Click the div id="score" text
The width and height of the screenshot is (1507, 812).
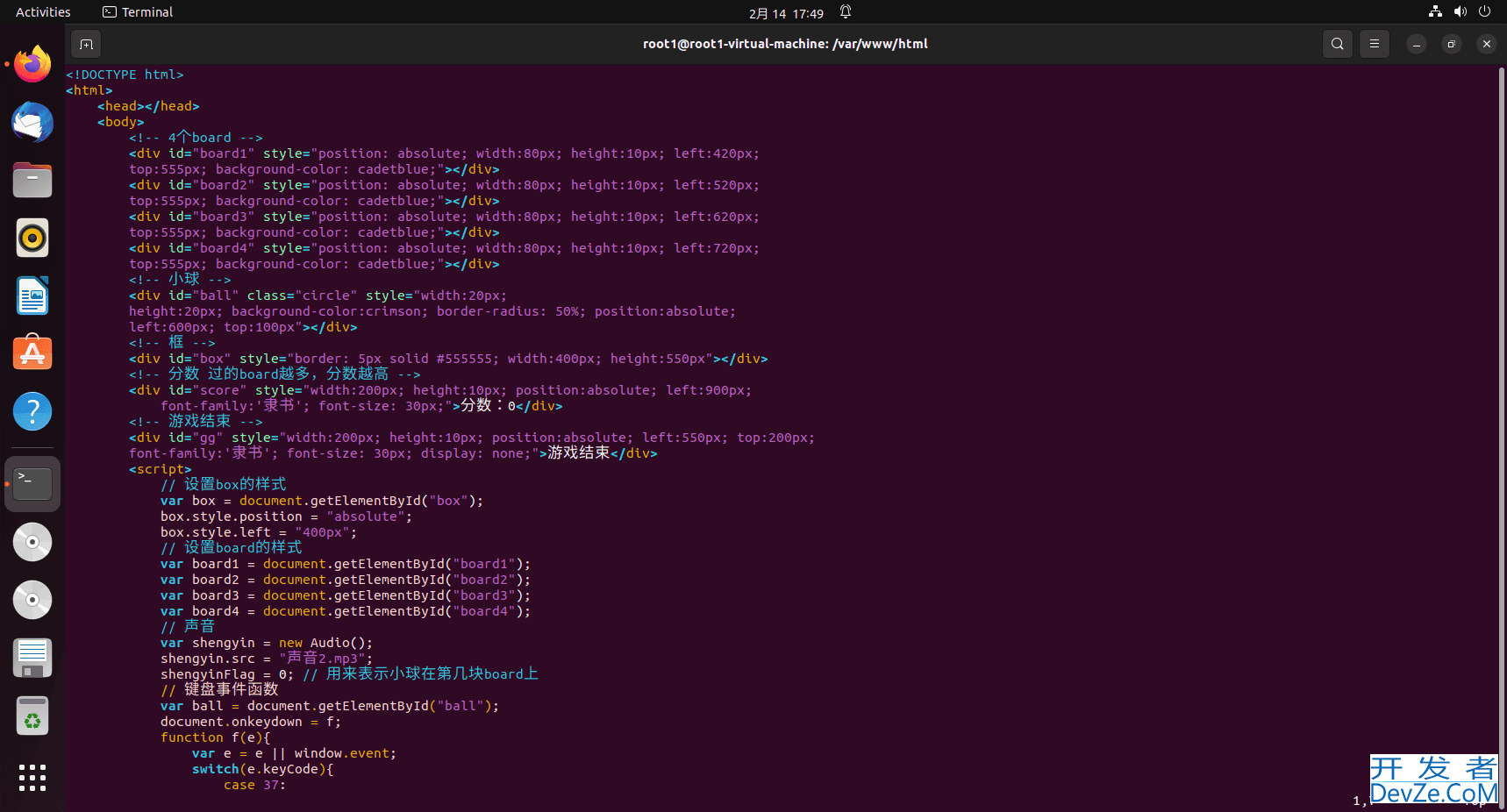coord(189,390)
